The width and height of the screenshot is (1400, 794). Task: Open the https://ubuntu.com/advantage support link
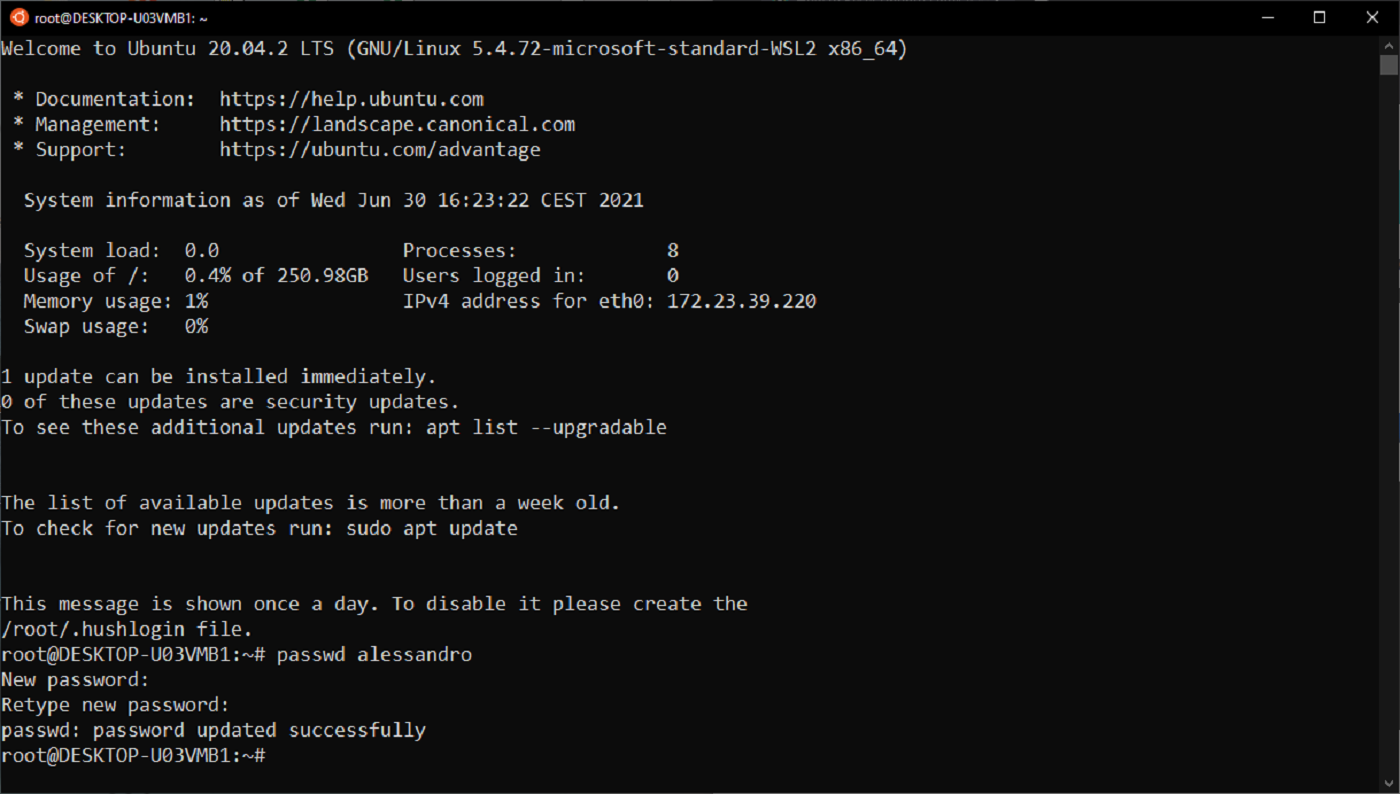pyautogui.click(x=380, y=149)
